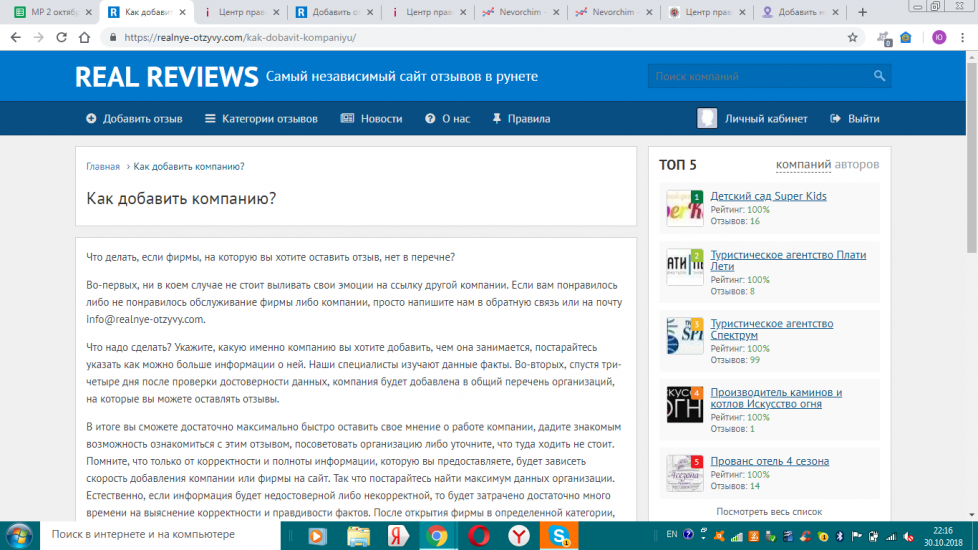Switch TOP 5 list to компаний
Image resolution: width=978 pixels, height=550 pixels.
coord(804,164)
